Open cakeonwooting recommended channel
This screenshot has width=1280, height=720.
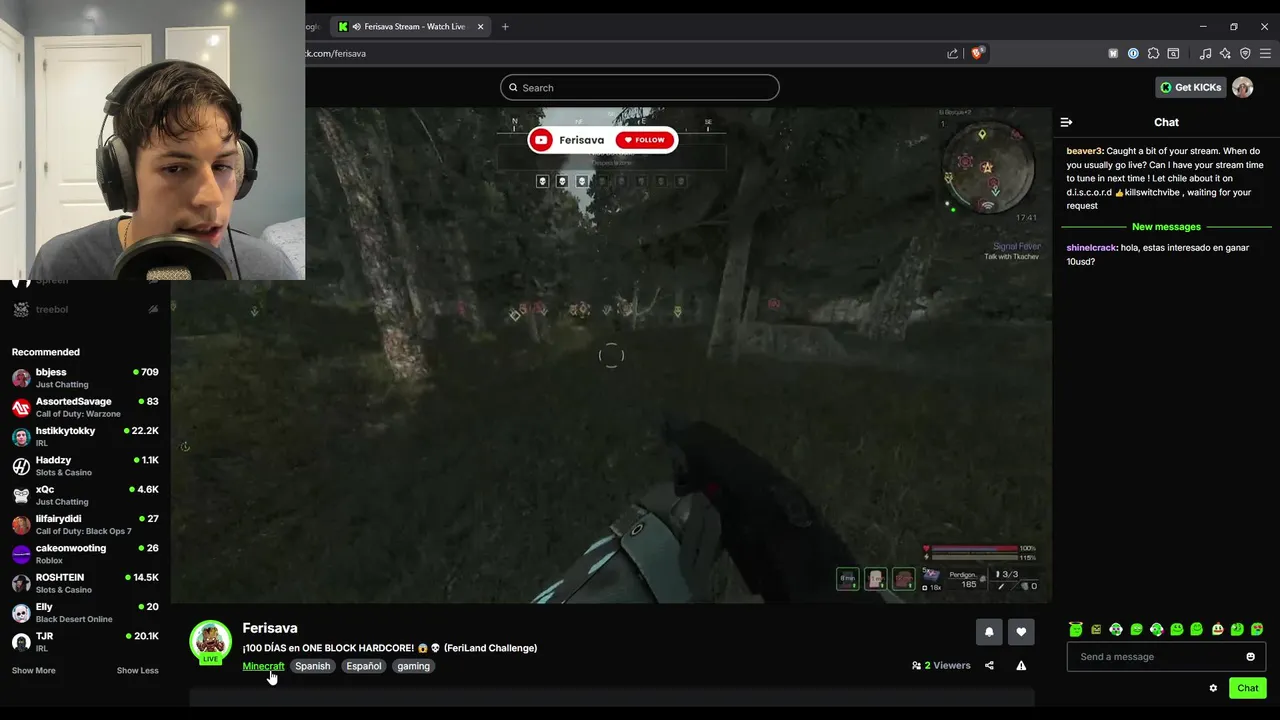(x=85, y=554)
